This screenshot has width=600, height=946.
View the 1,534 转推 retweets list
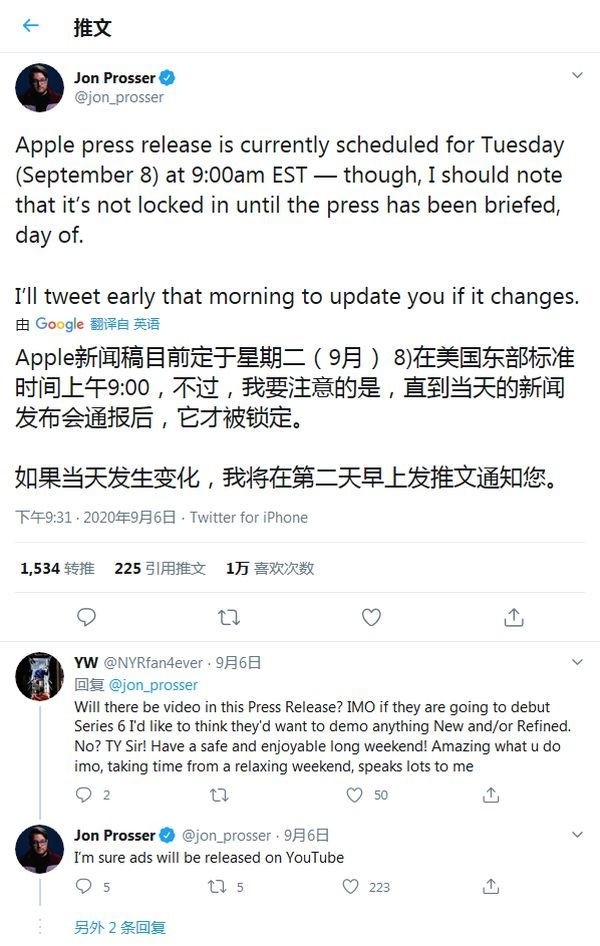[x=57, y=568]
